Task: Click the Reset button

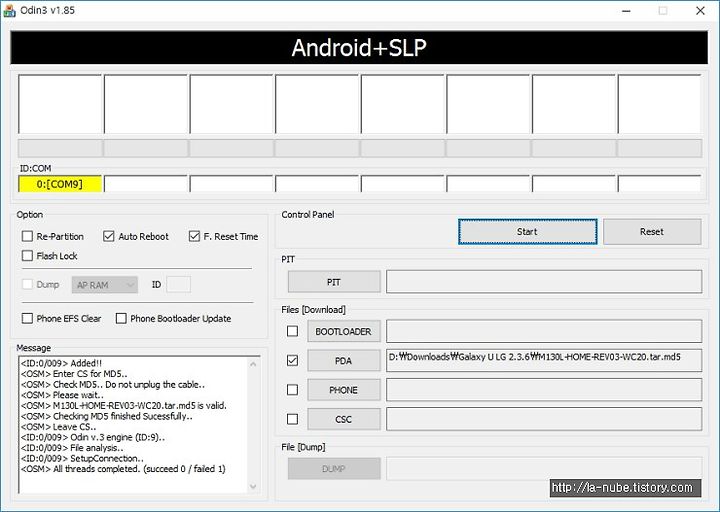Action: tap(652, 231)
